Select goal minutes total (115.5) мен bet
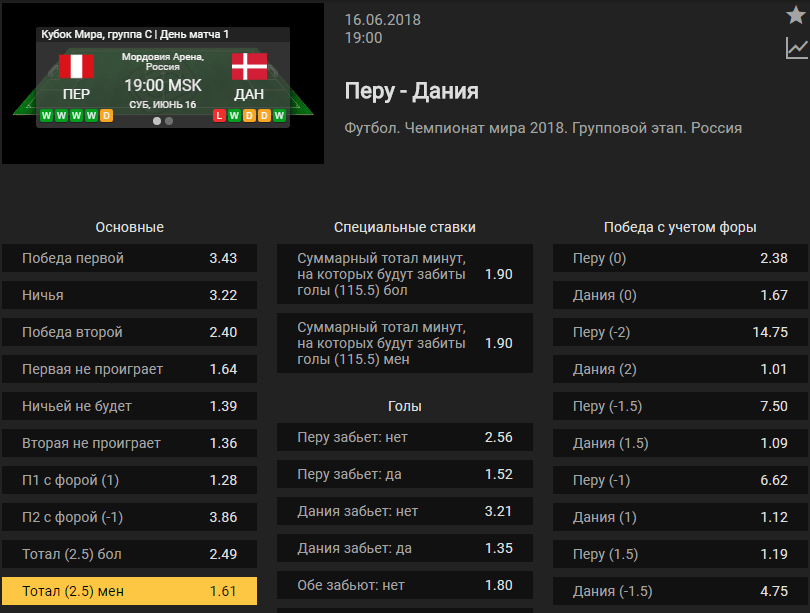The width and height of the screenshot is (810, 613). [405, 343]
